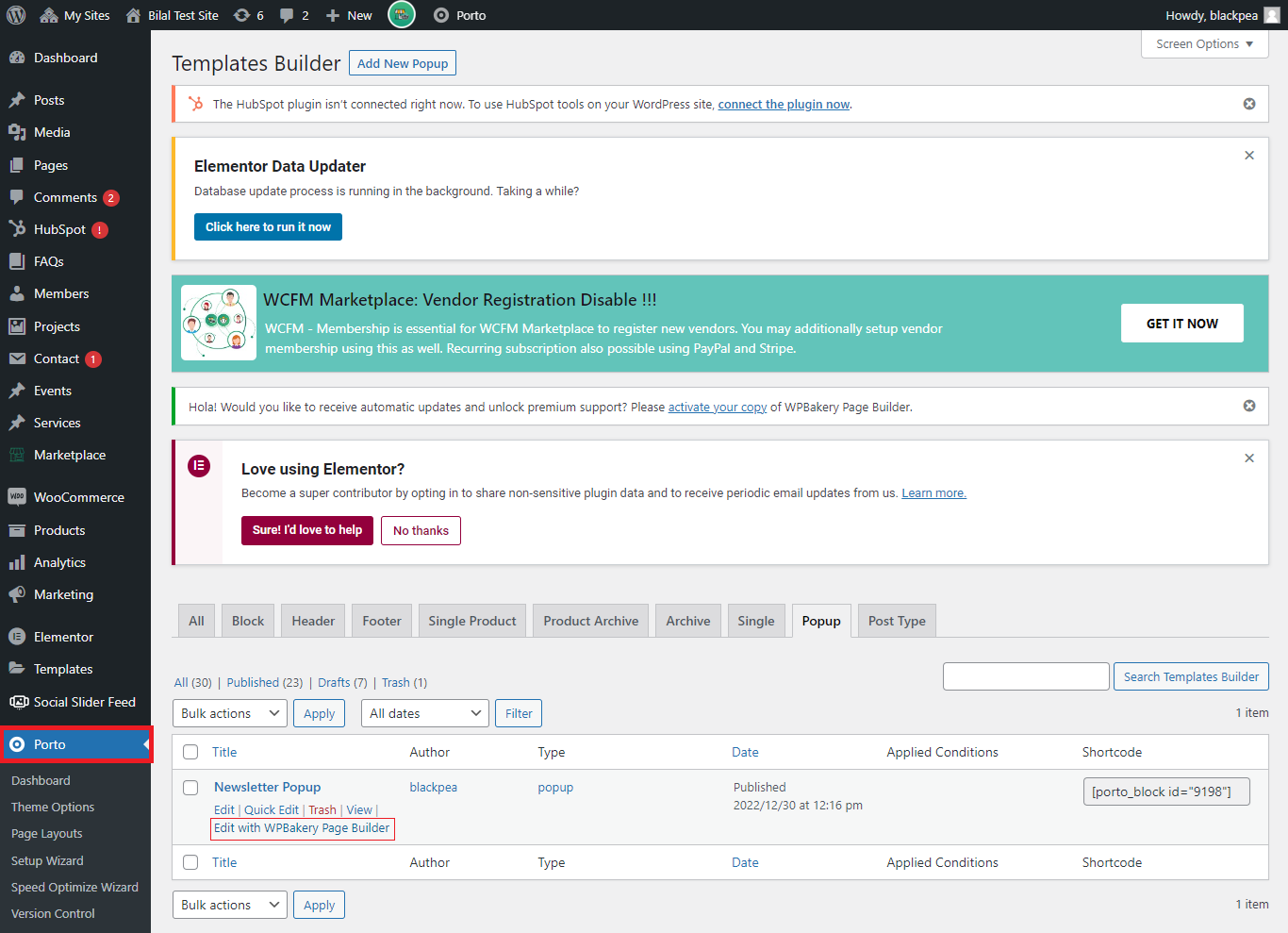This screenshot has height=933, width=1288.
Task: Close the Elementor Data Updater notice
Action: tap(1249, 156)
